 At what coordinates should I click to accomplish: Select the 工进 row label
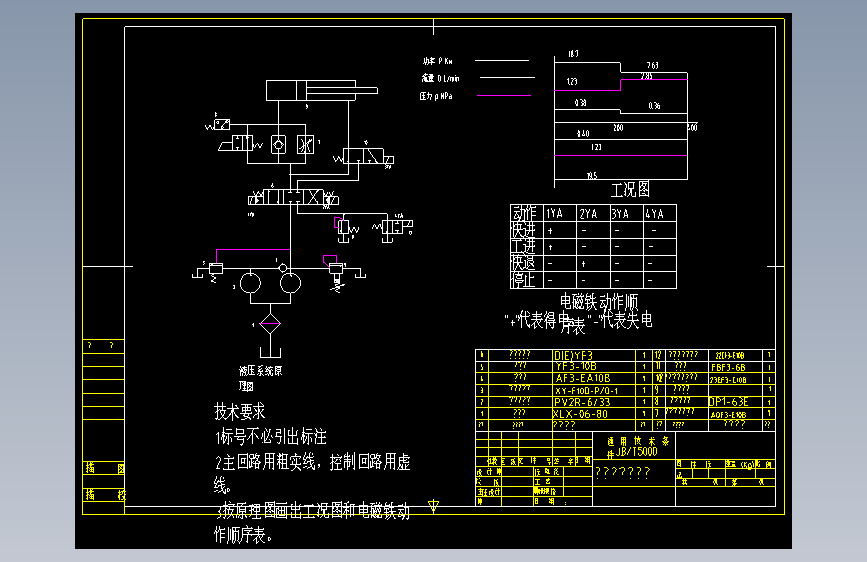[524, 246]
